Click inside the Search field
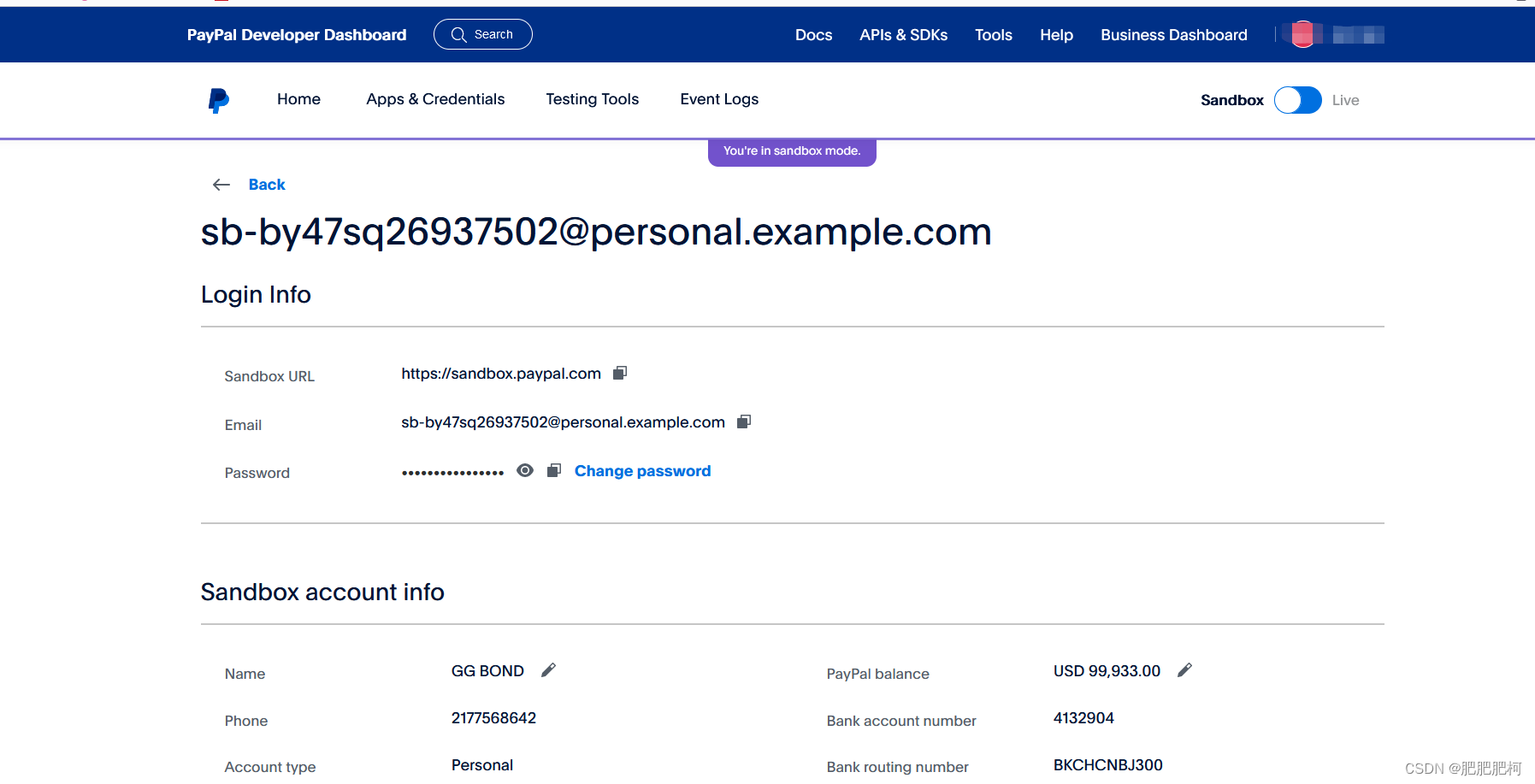The image size is (1535, 784). [483, 34]
